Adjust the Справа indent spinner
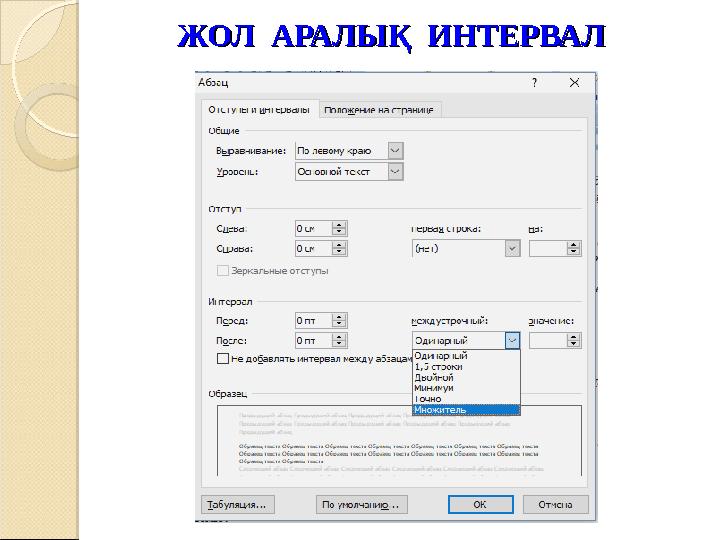This screenshot has height=540, width=720. 339,248
